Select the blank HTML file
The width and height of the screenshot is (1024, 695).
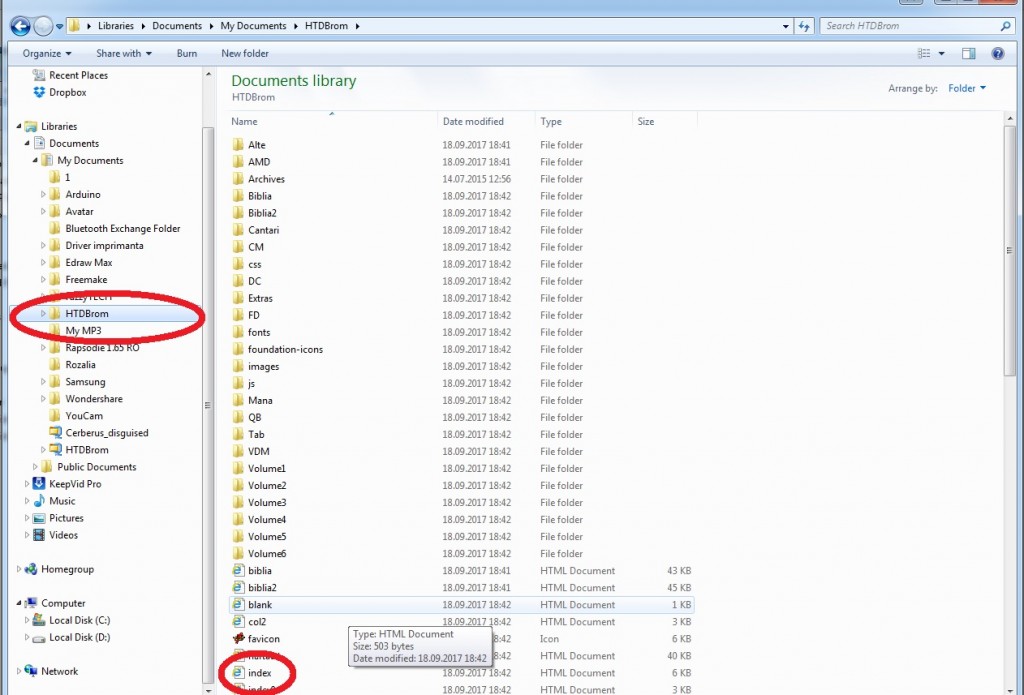click(x=461, y=604)
